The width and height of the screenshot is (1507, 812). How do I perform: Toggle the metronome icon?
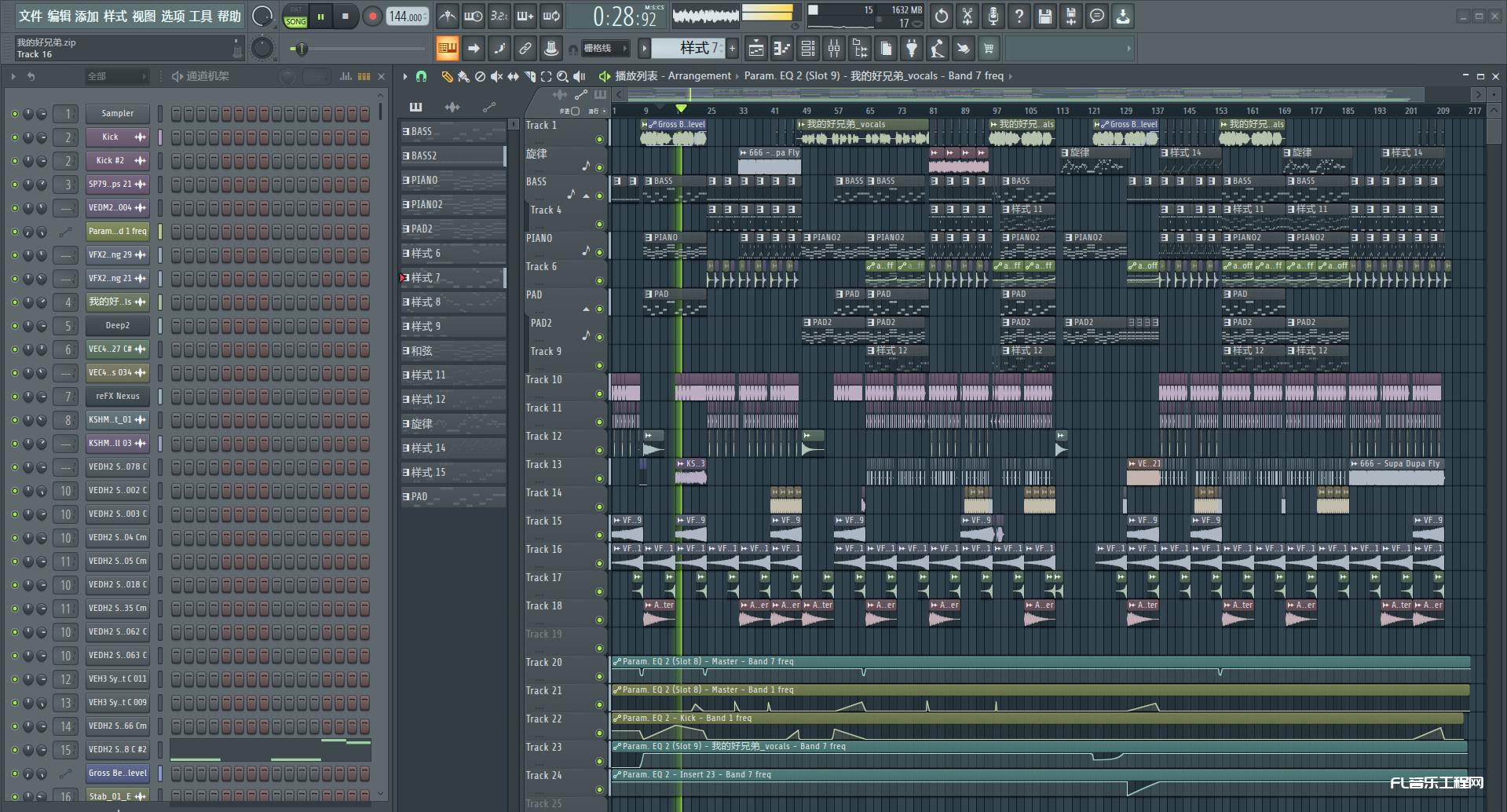pyautogui.click(x=447, y=16)
